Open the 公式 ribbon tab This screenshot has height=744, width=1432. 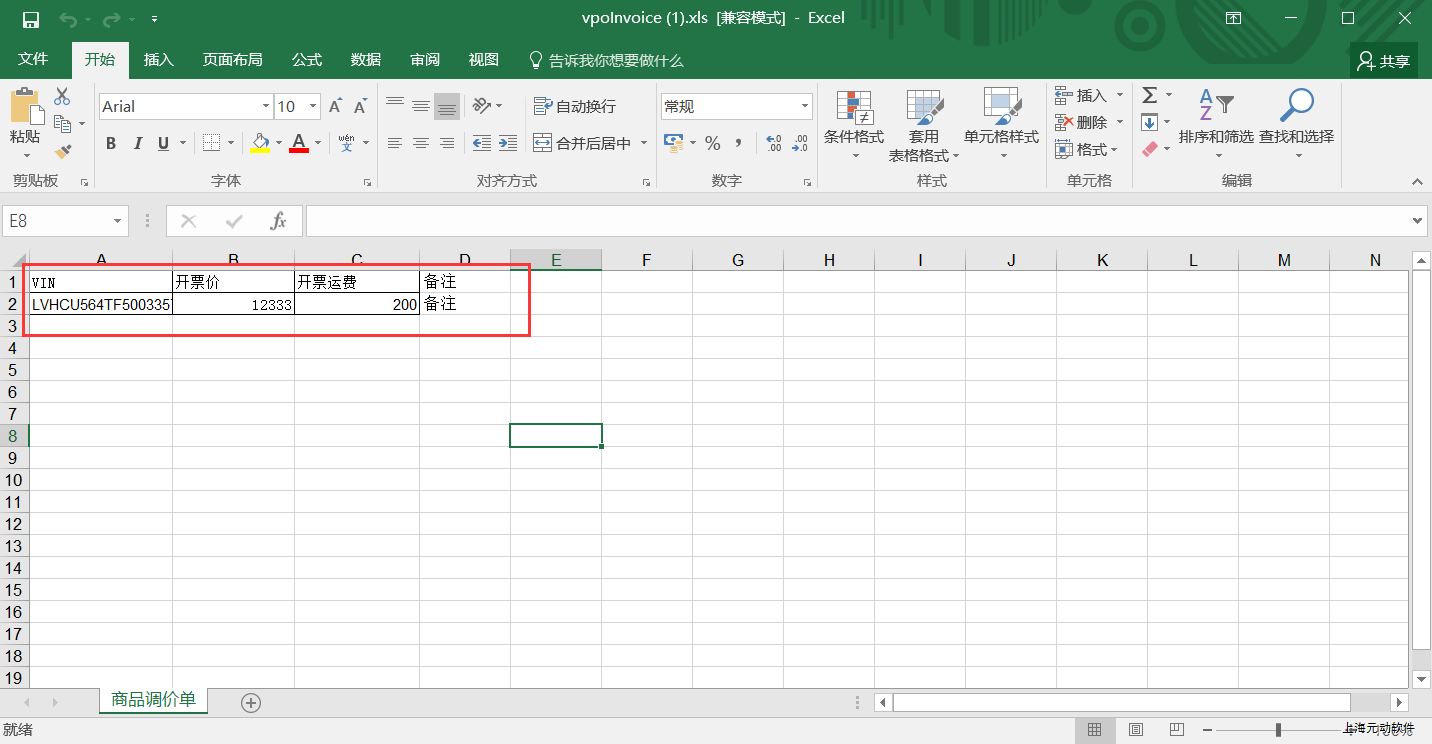[306, 60]
